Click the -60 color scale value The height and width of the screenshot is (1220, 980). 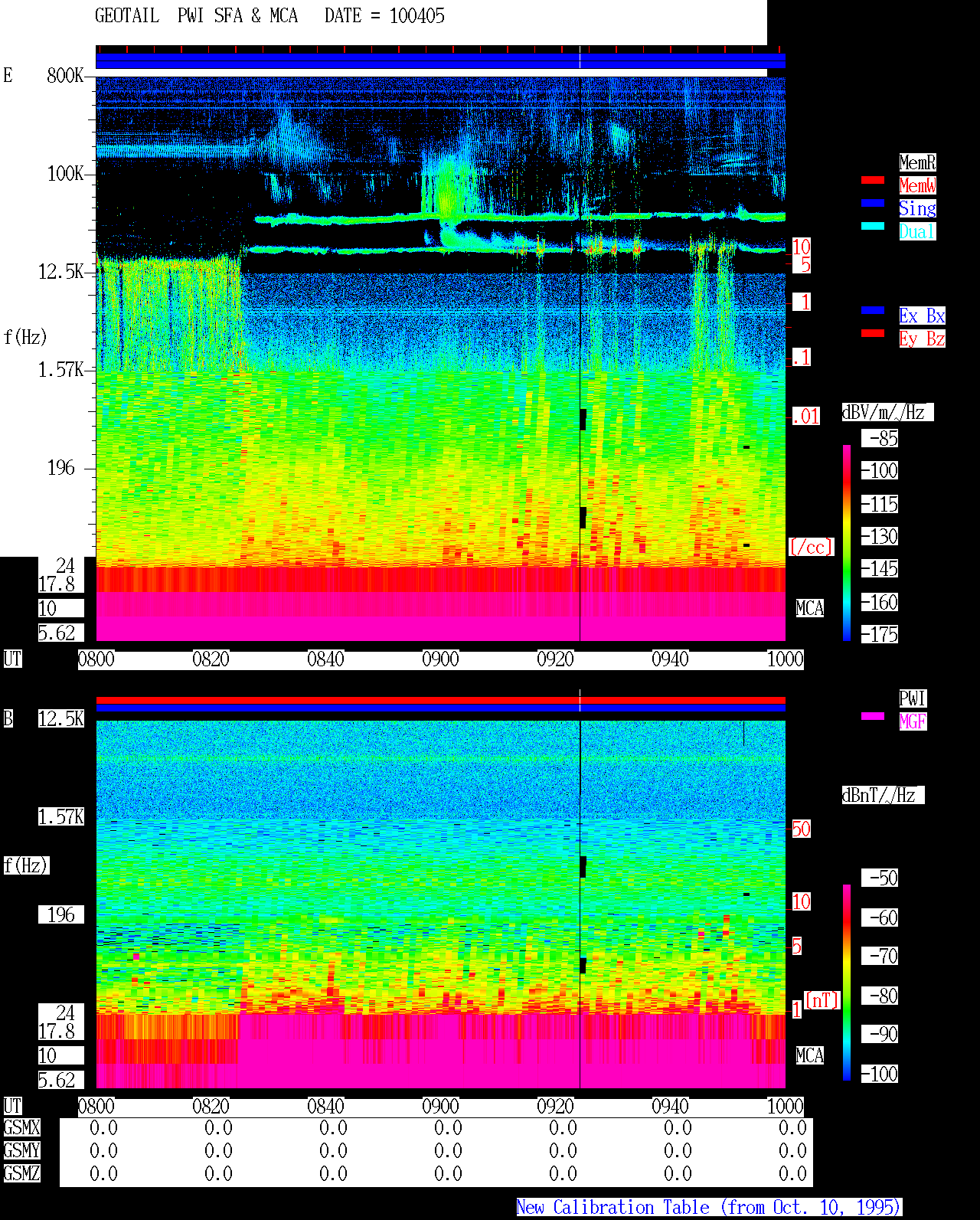[x=880, y=917]
